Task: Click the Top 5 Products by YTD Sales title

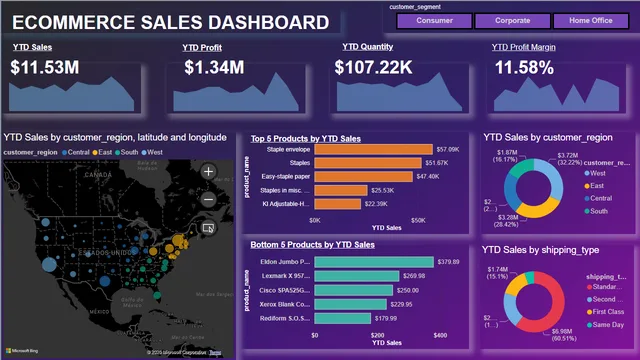Action: pyautogui.click(x=306, y=139)
